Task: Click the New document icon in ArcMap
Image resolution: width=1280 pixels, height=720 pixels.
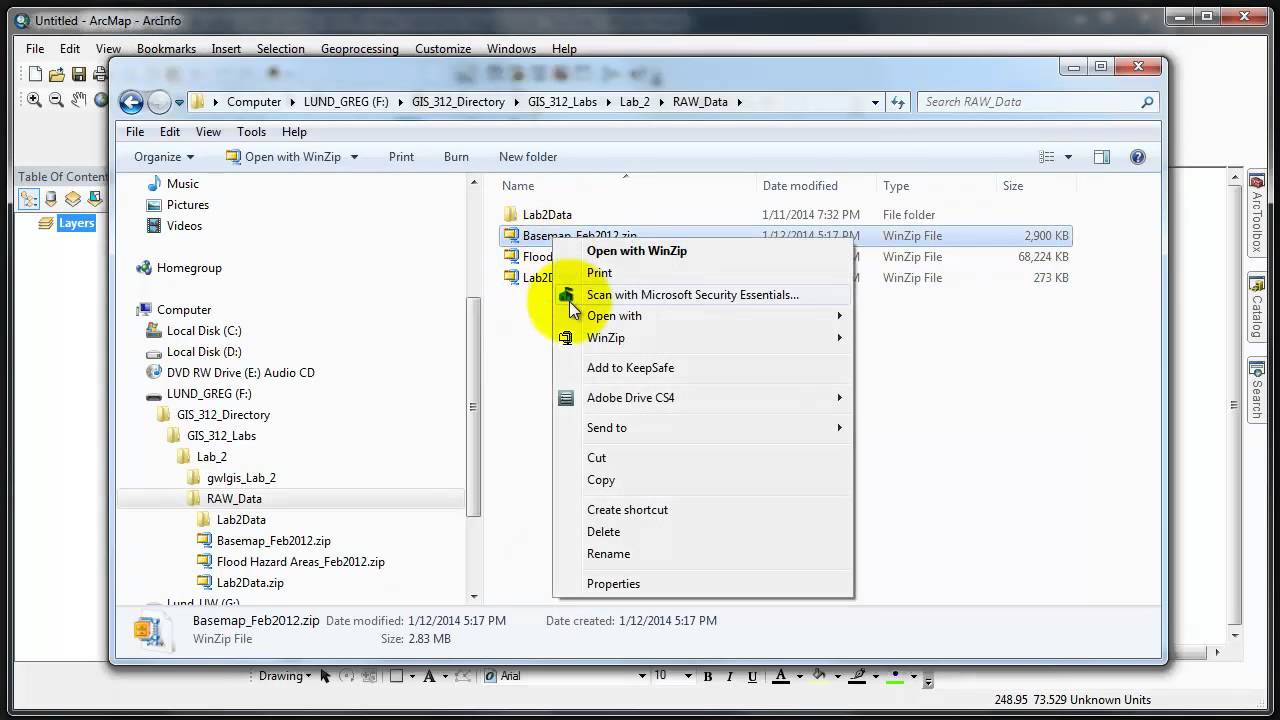Action: coord(36,74)
